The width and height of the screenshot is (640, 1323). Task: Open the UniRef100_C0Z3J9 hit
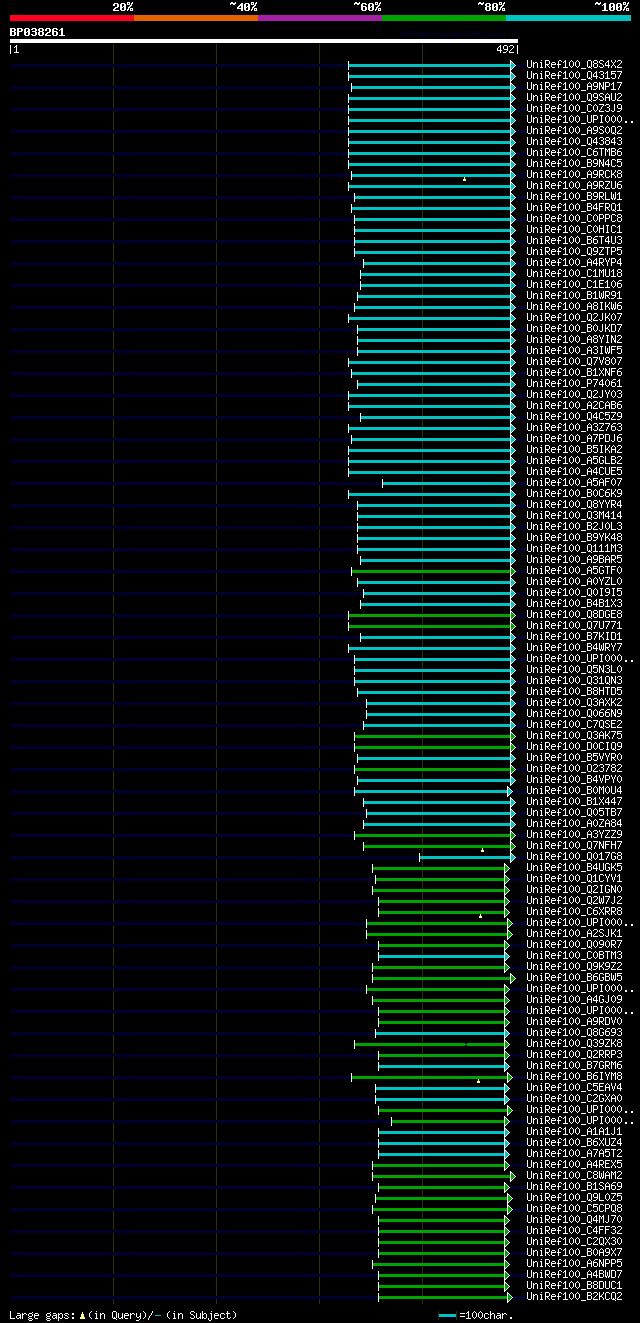574,108
